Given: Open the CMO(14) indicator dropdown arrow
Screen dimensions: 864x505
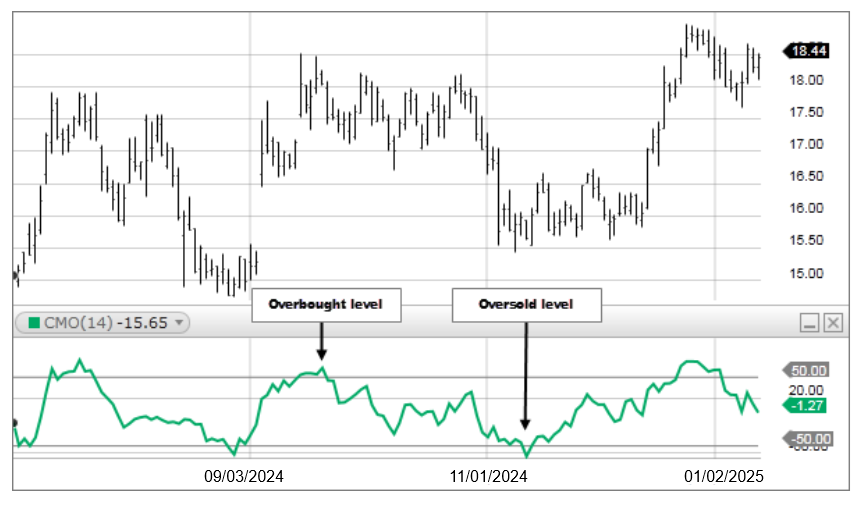Looking at the screenshot, I should (179, 322).
